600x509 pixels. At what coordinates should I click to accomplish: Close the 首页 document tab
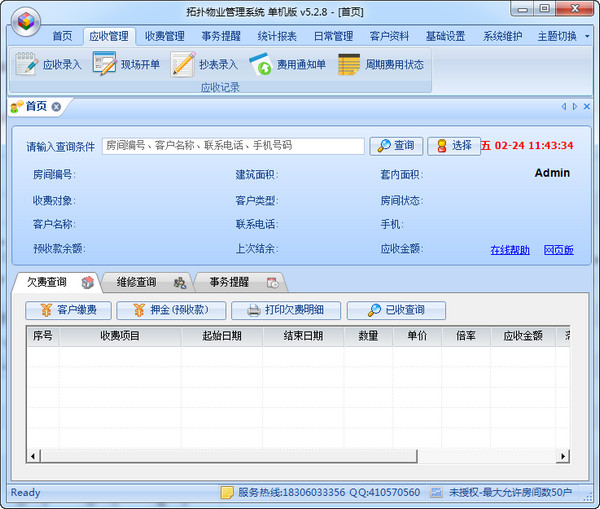[57, 107]
